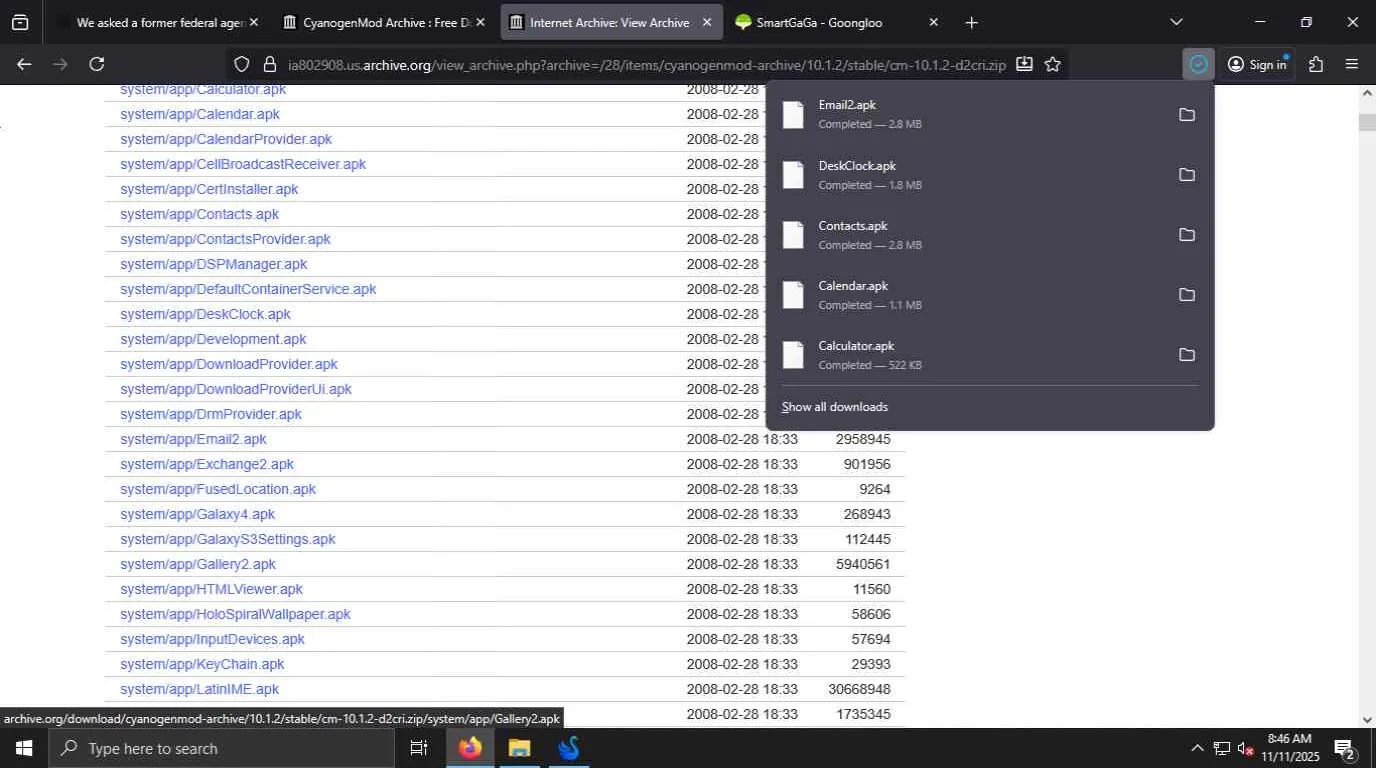1376x768 pixels.
Task: Click the address bar URL field
Action: pos(647,64)
